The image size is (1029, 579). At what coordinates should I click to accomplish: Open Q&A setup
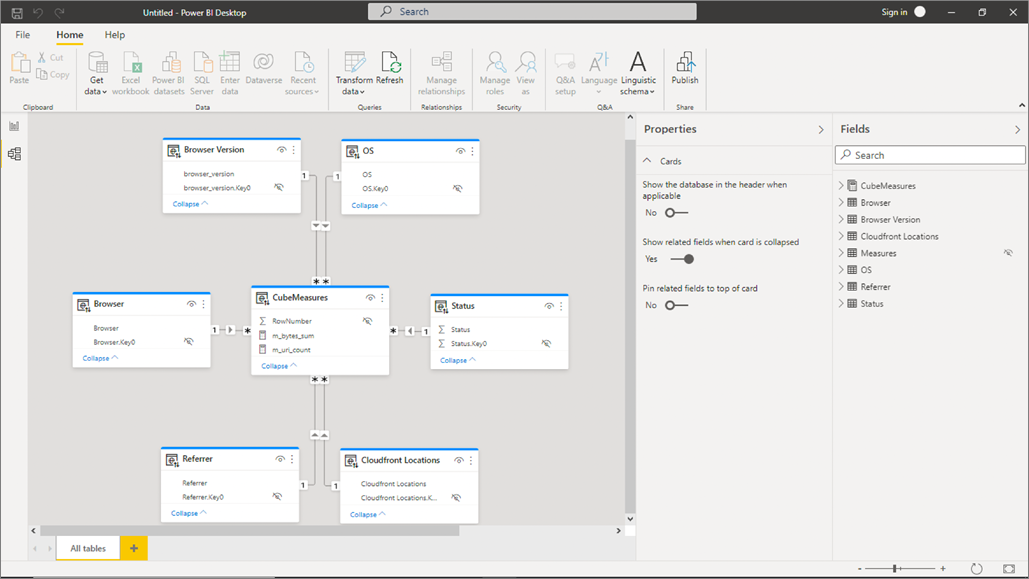565,74
